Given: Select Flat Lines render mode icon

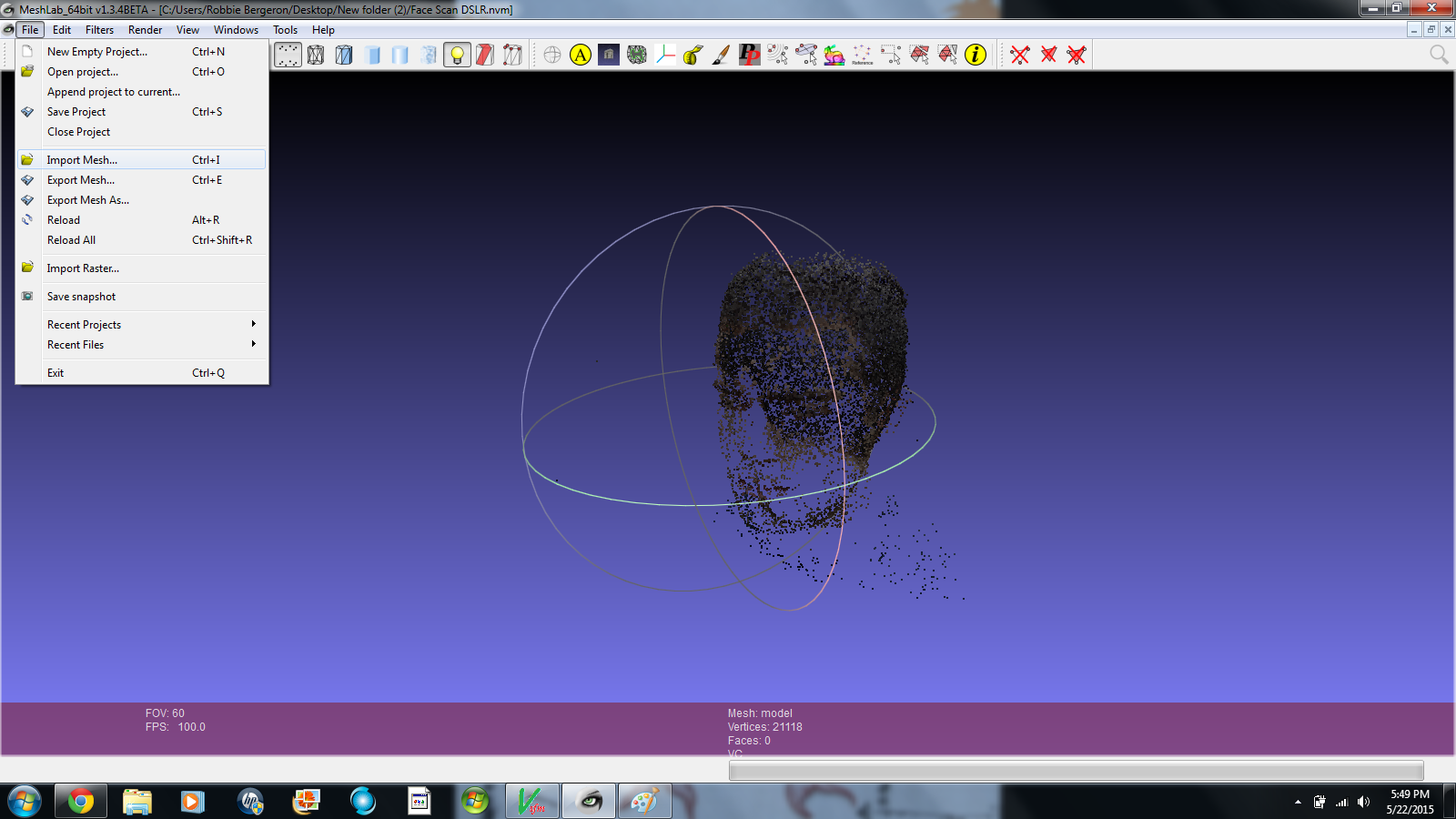Looking at the screenshot, I should click(372, 55).
